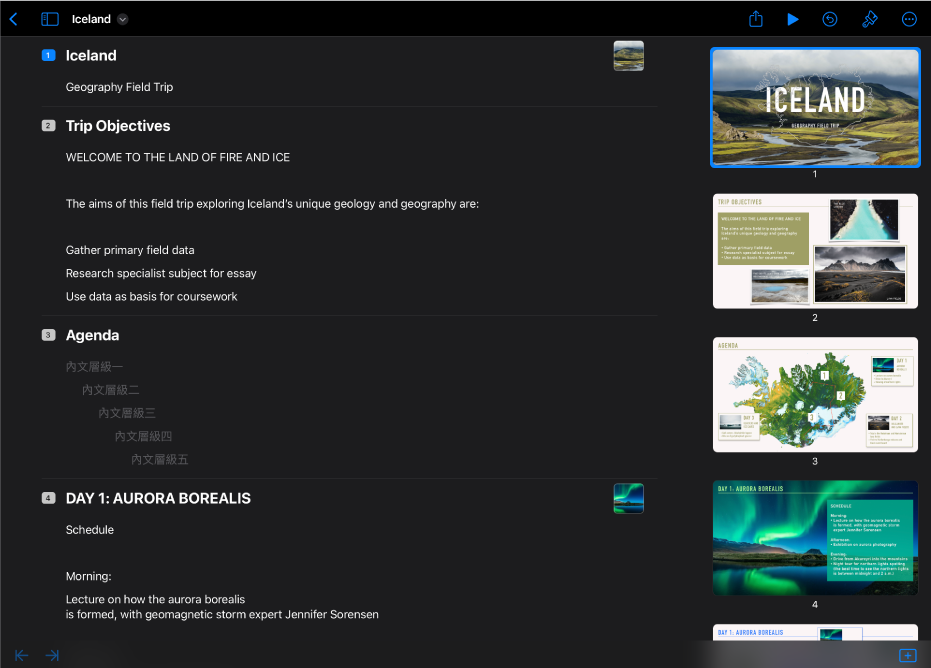Click the indent arrow icon

tap(52, 655)
